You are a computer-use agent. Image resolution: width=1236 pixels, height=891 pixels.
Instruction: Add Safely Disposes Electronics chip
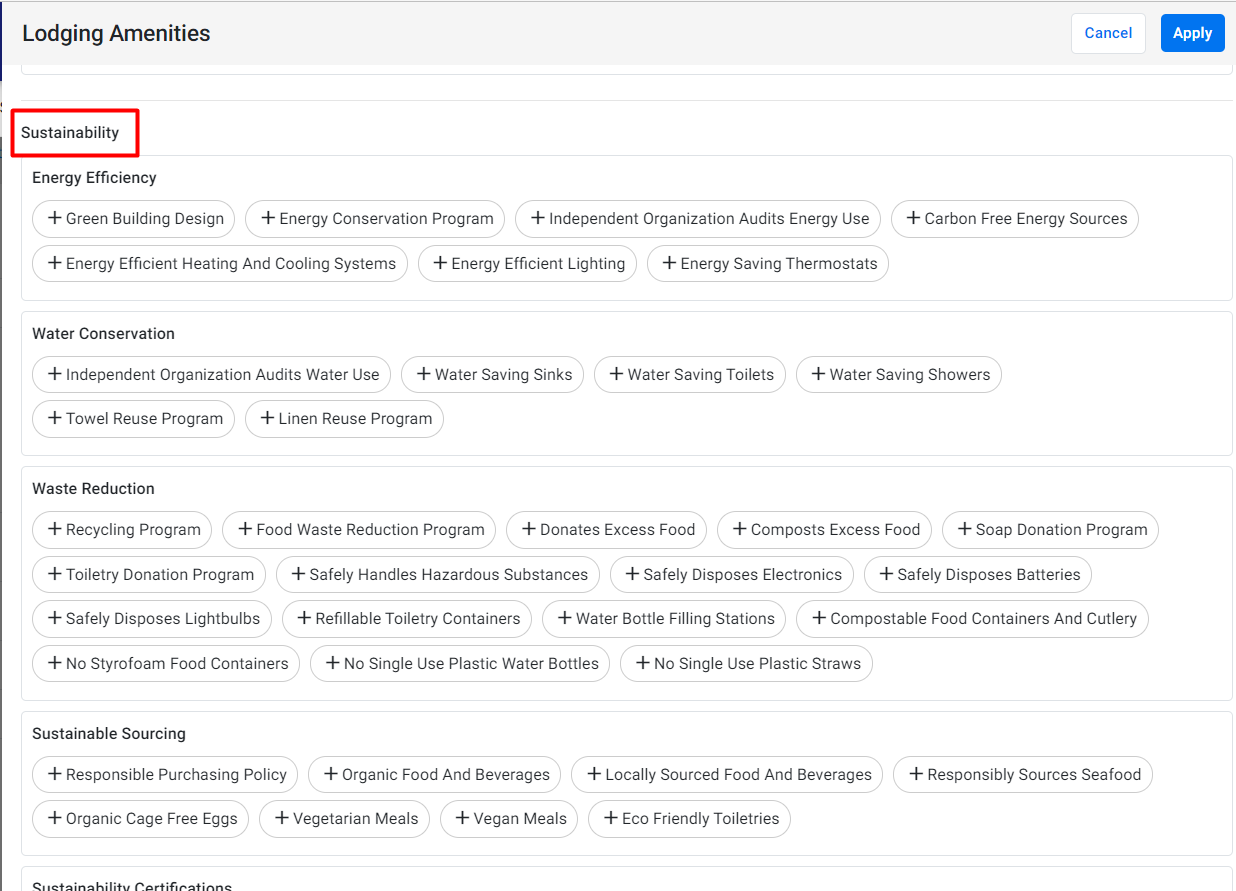pyautogui.click(x=732, y=575)
